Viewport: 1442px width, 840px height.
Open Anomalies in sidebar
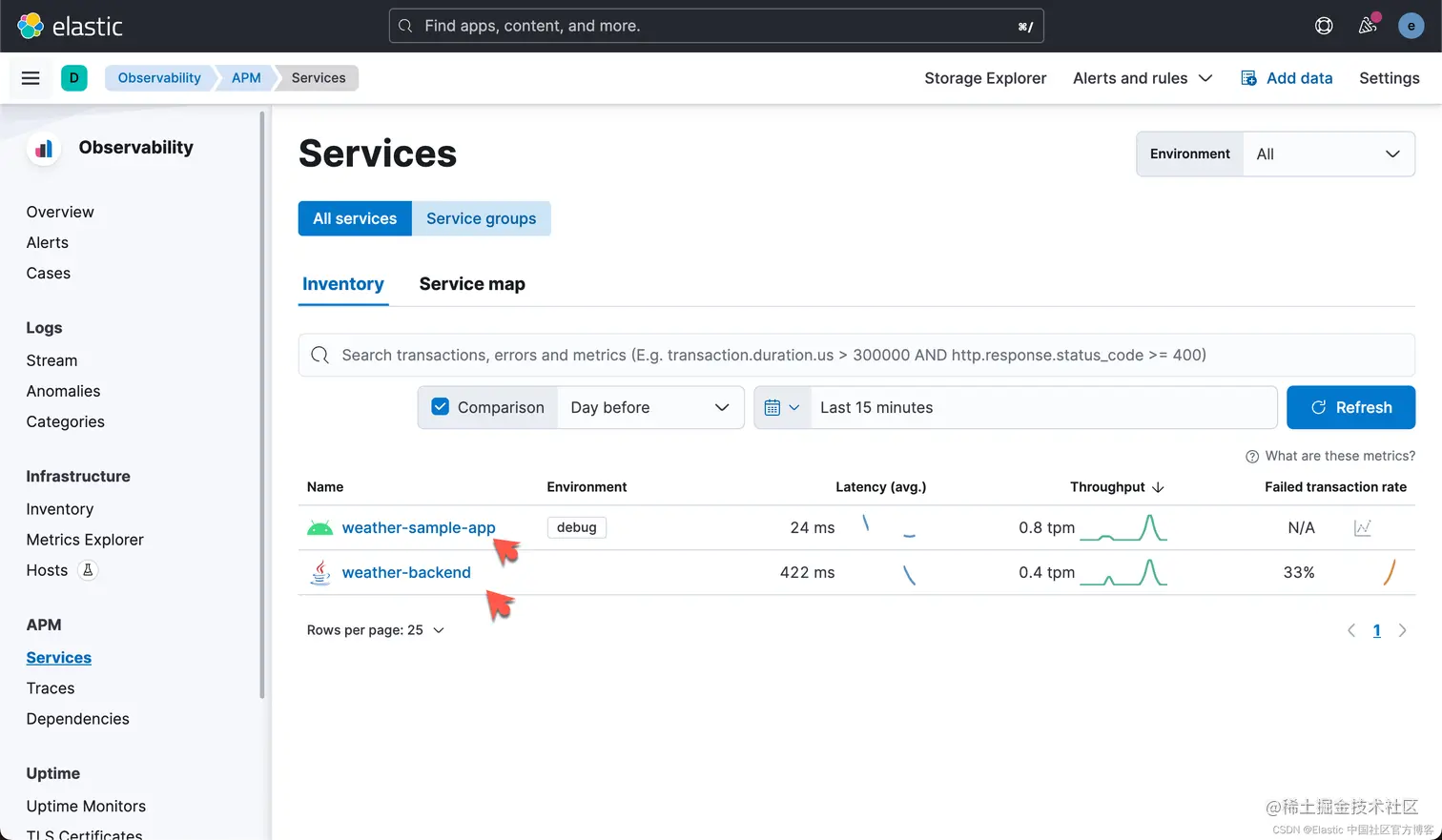[63, 391]
